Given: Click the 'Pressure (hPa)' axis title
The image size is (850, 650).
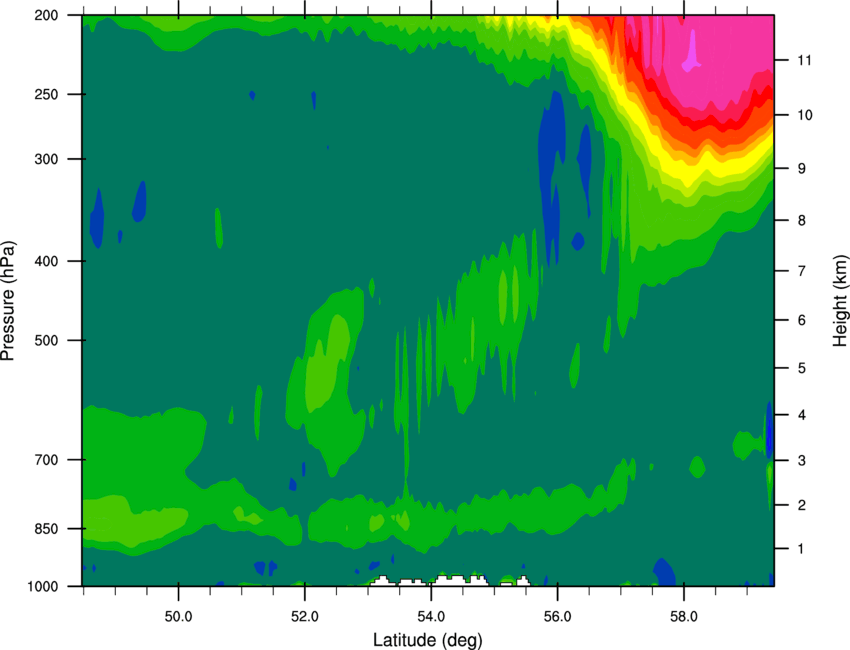Looking at the screenshot, I should click(8, 301).
